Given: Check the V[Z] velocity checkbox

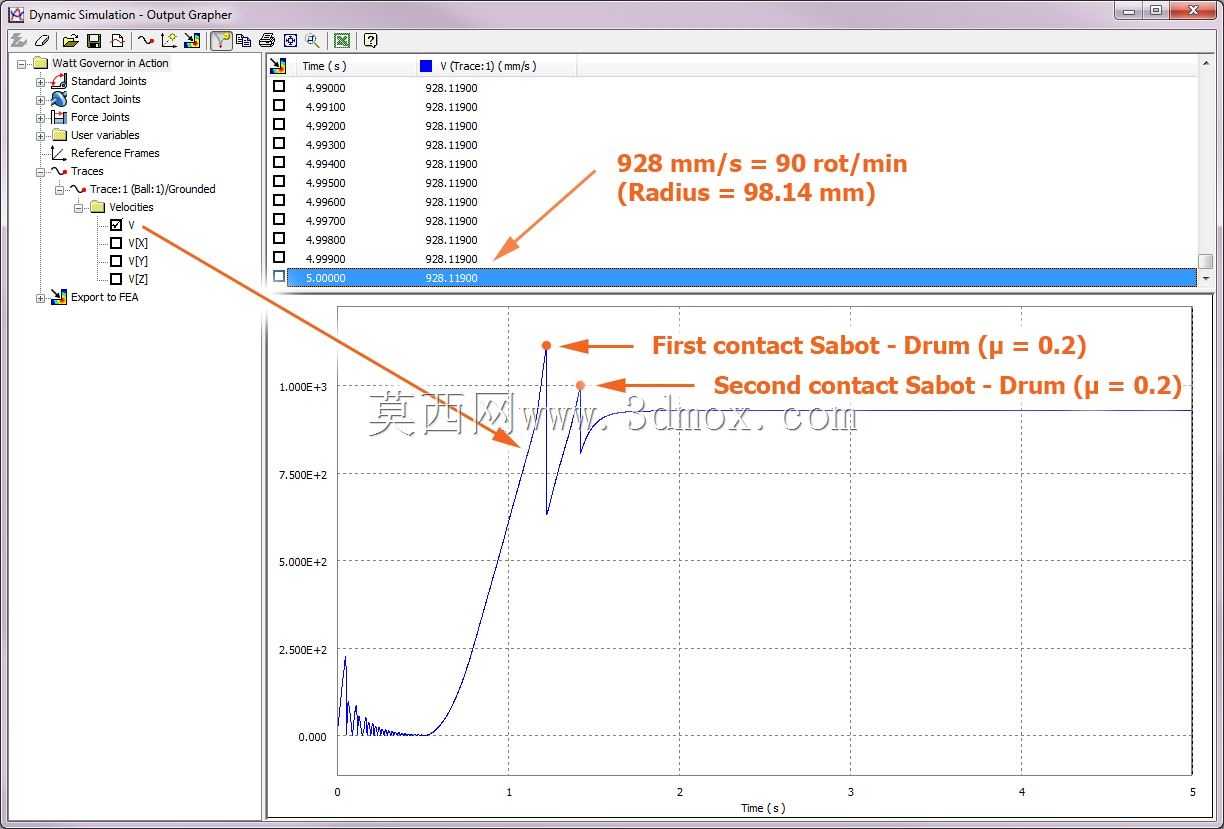Looking at the screenshot, I should pos(116,279).
